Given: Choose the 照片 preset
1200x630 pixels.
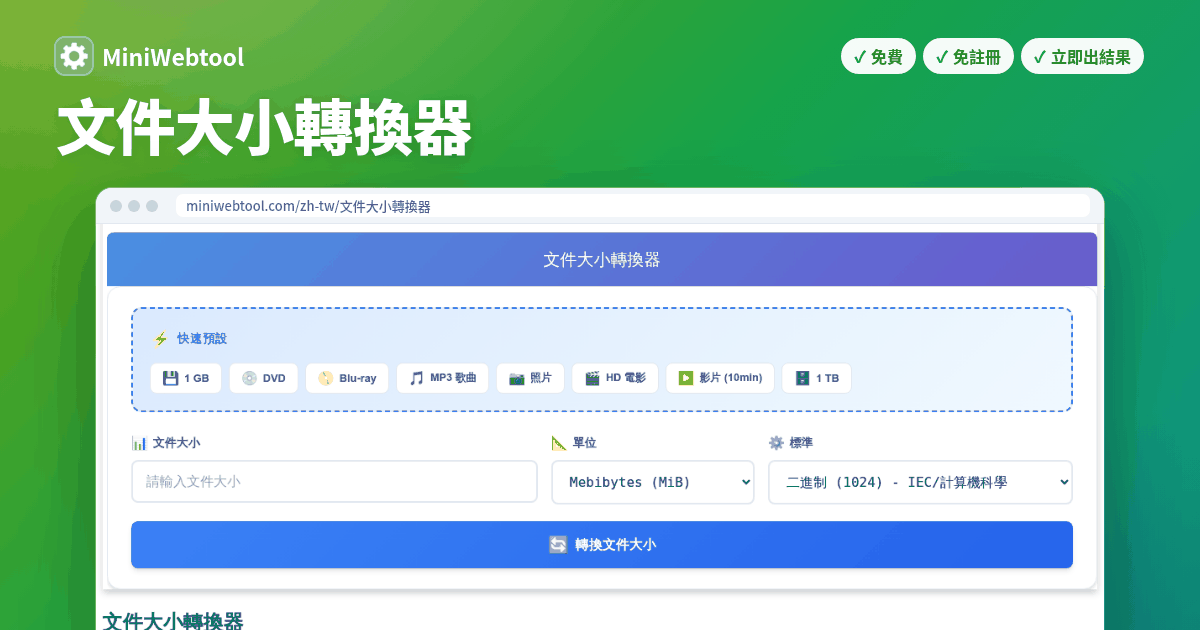Looking at the screenshot, I should coord(530,378).
